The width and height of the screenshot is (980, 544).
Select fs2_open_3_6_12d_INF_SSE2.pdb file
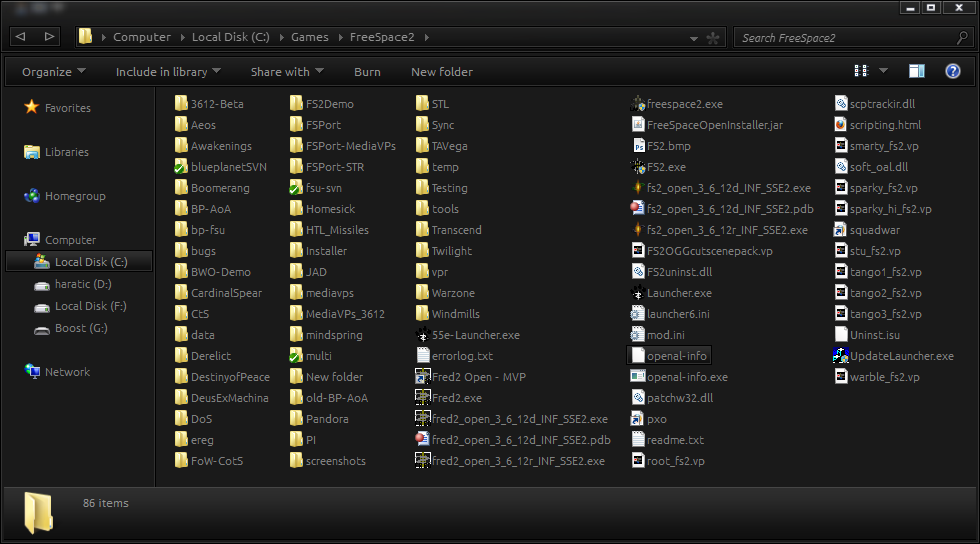coord(722,209)
